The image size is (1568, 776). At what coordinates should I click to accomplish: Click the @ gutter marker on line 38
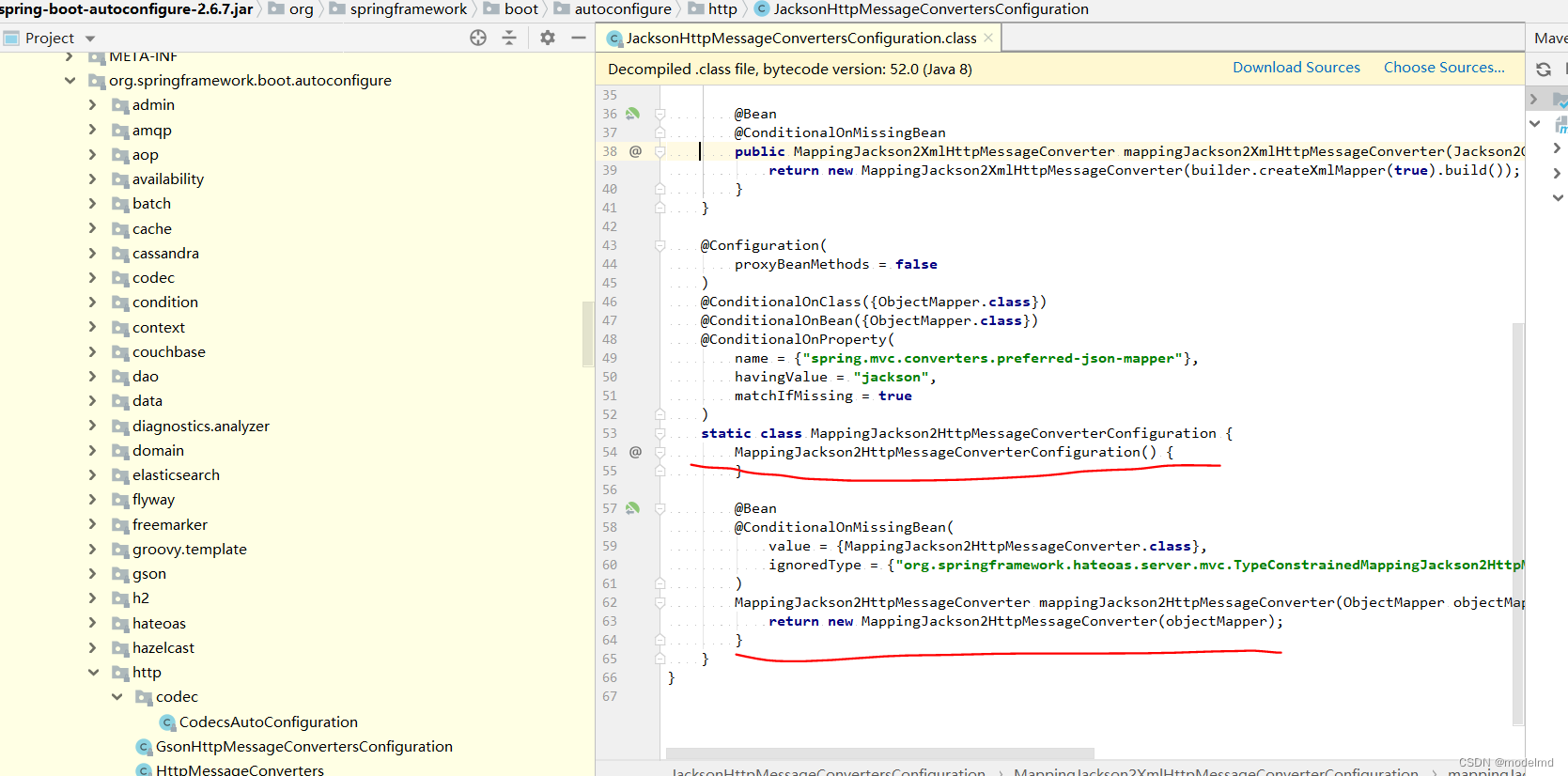click(636, 151)
